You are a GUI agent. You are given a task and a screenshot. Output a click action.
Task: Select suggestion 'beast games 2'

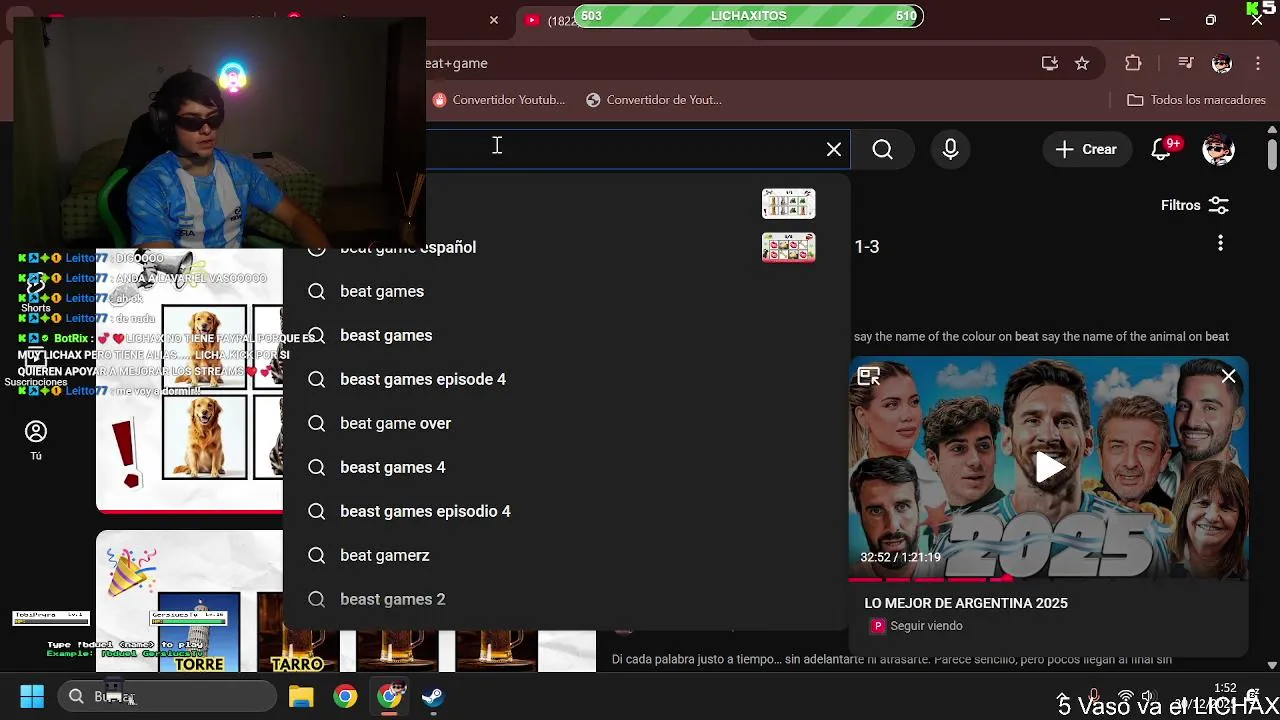pos(566,599)
